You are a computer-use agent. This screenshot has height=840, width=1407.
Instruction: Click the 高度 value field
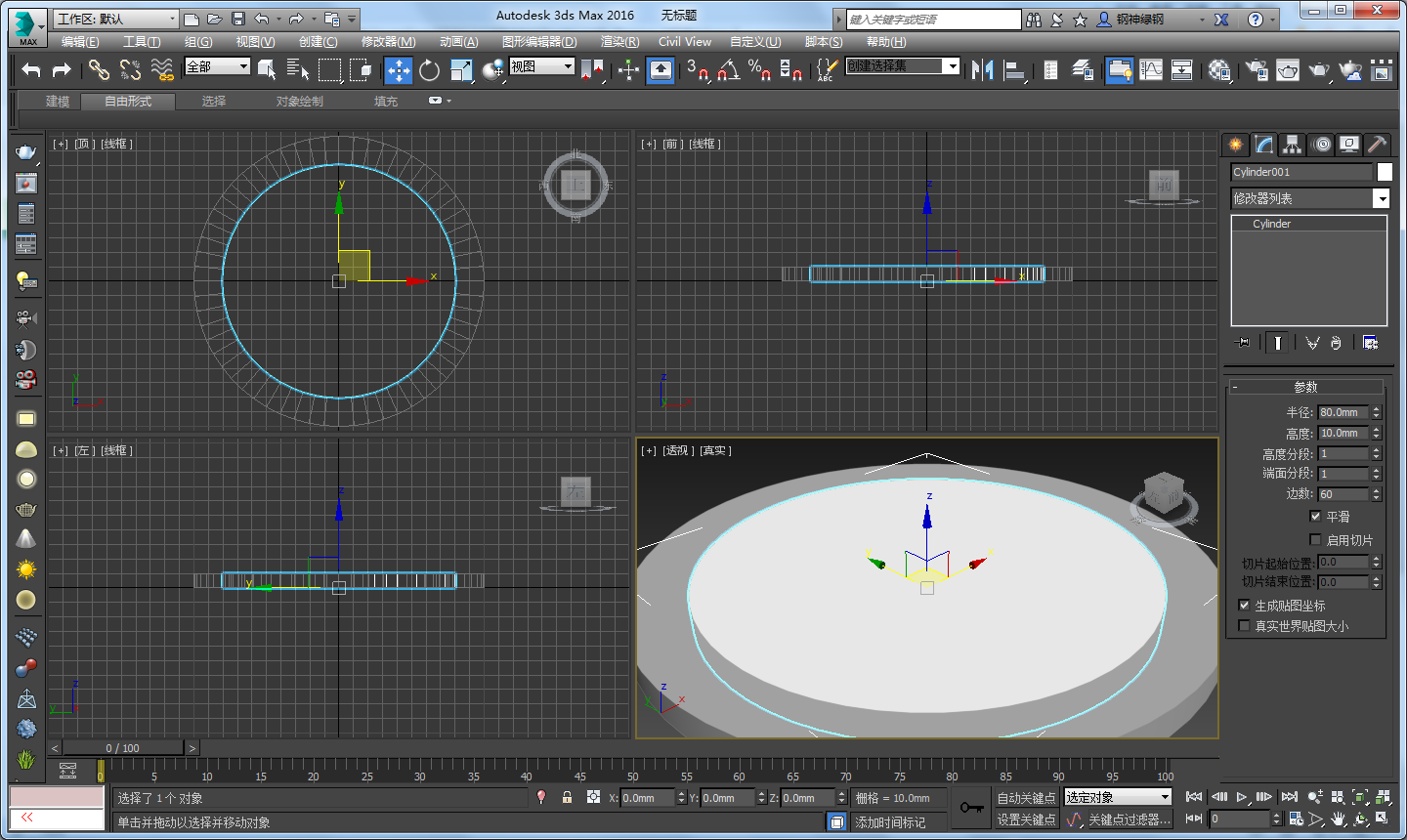tap(1343, 433)
